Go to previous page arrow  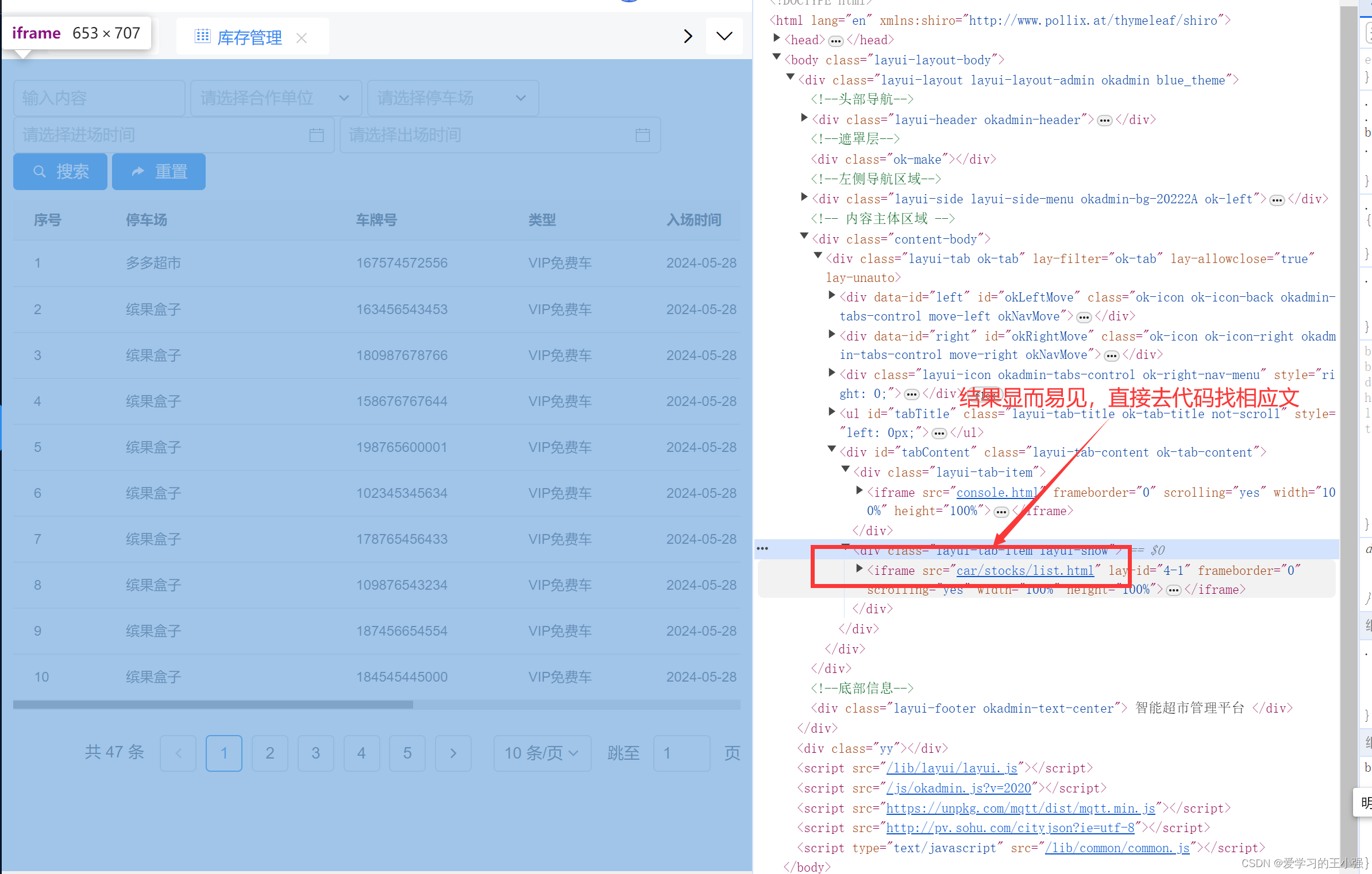pos(178,753)
